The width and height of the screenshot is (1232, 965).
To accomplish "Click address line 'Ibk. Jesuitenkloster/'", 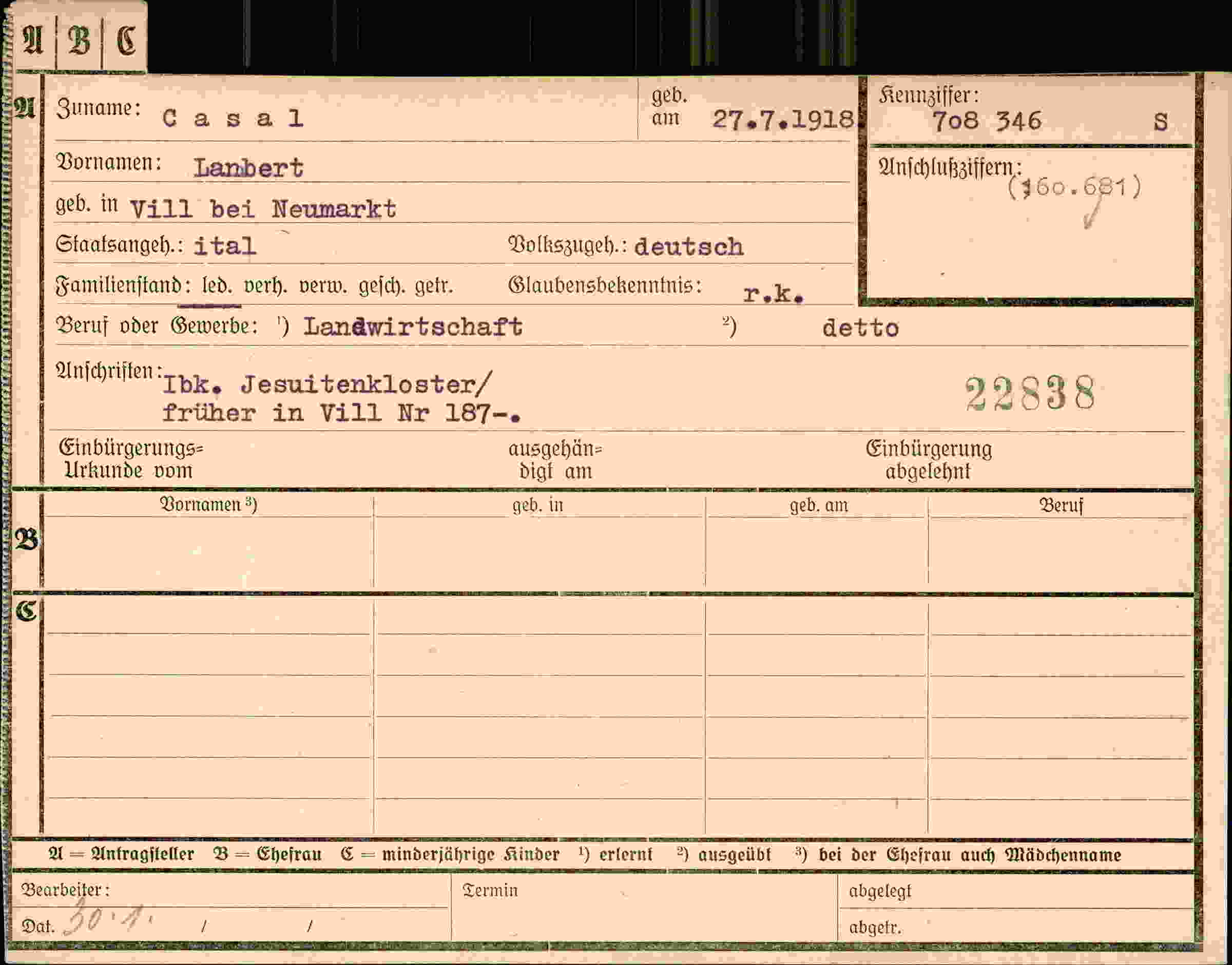I will [327, 384].
